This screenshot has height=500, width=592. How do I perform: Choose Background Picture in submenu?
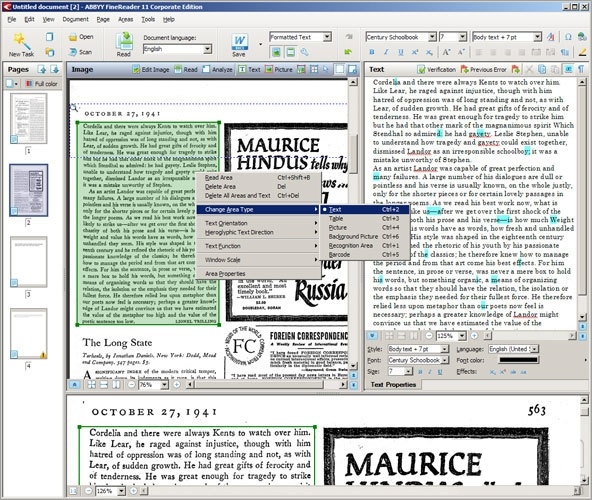coord(364,236)
